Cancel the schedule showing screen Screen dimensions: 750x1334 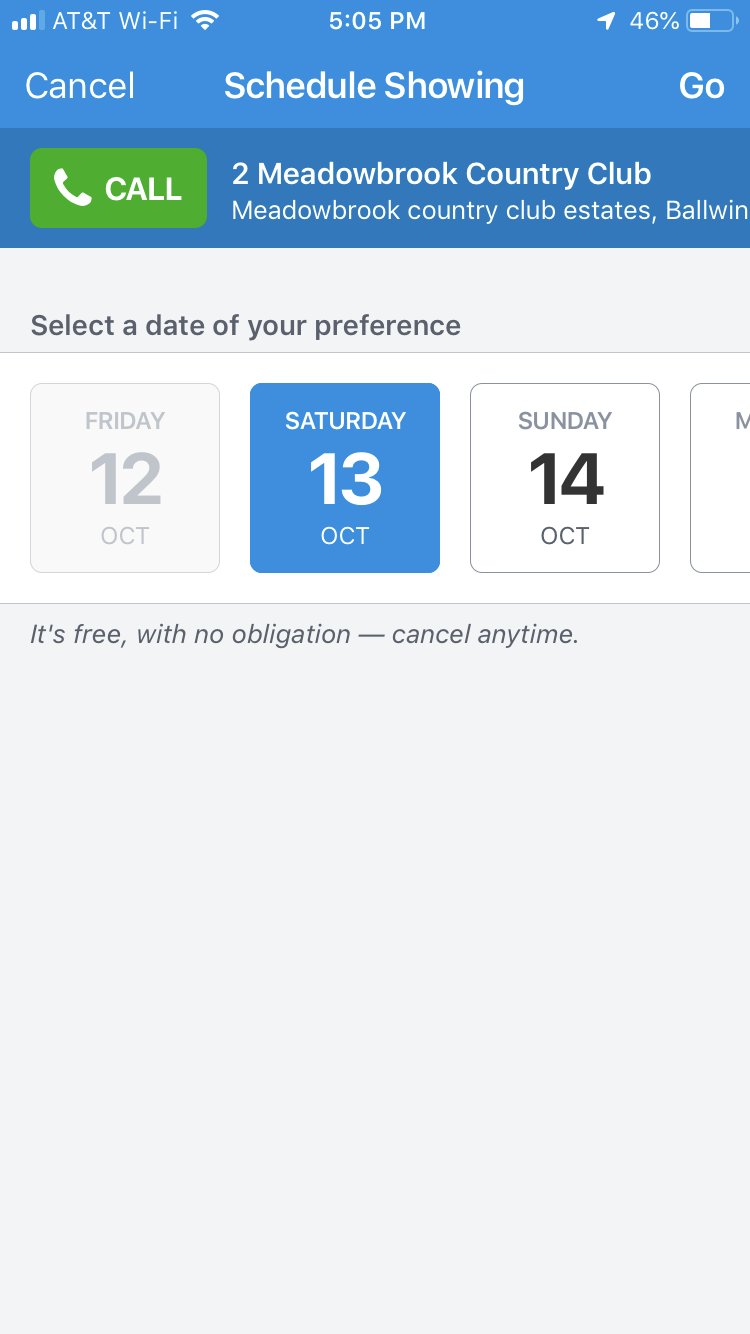click(x=80, y=86)
